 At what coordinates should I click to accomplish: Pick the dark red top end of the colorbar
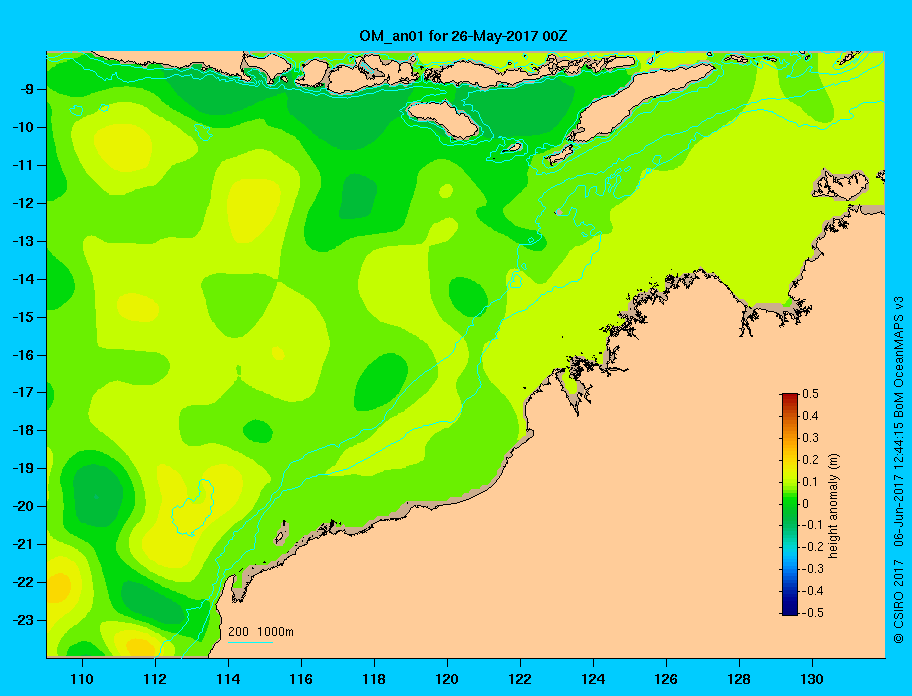(790, 398)
